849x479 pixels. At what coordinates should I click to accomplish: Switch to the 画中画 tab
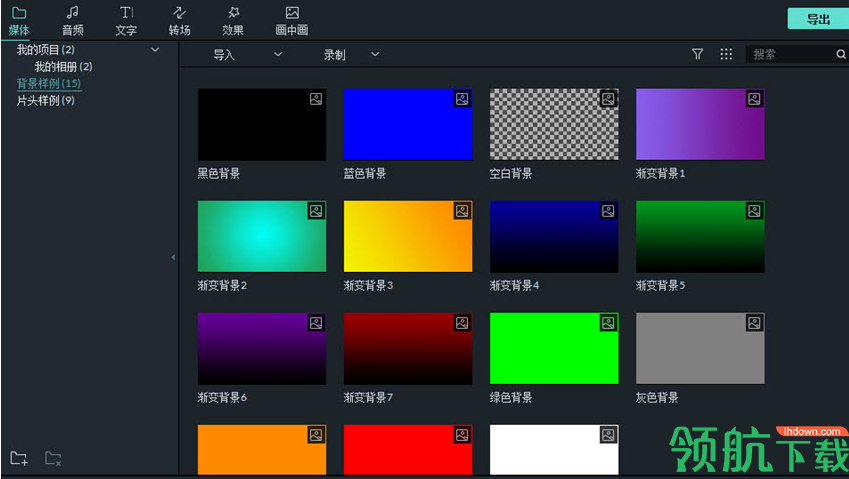pyautogui.click(x=292, y=21)
